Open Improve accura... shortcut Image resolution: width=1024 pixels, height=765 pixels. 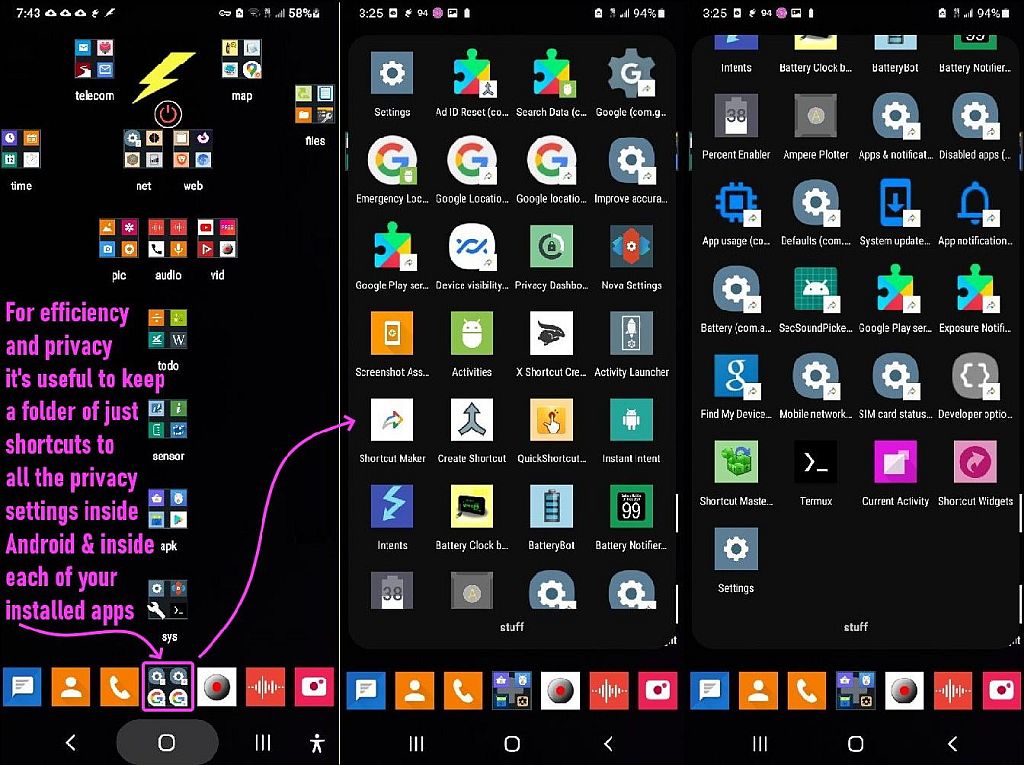pos(632,160)
